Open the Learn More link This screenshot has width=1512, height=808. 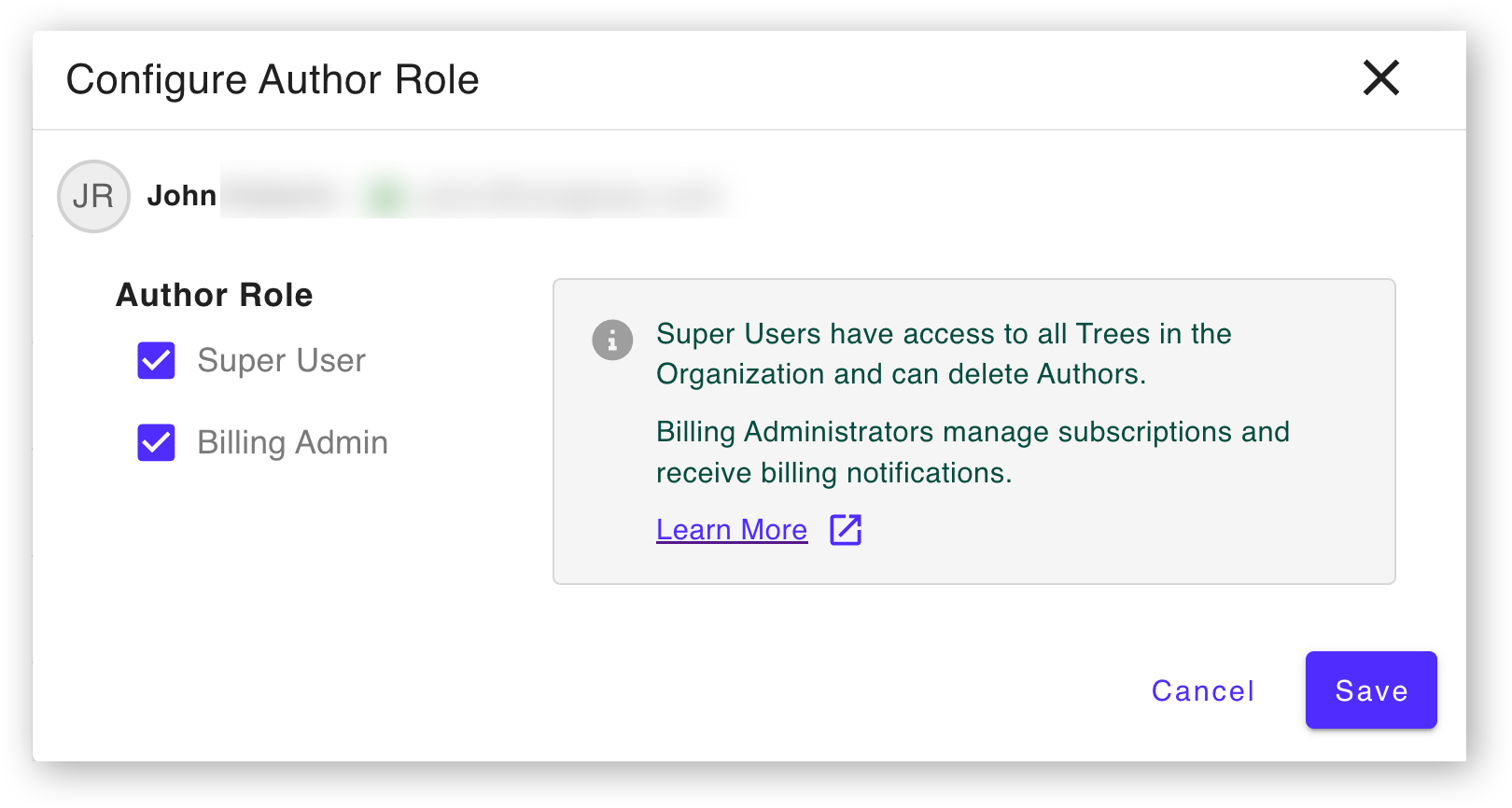pyautogui.click(x=732, y=529)
